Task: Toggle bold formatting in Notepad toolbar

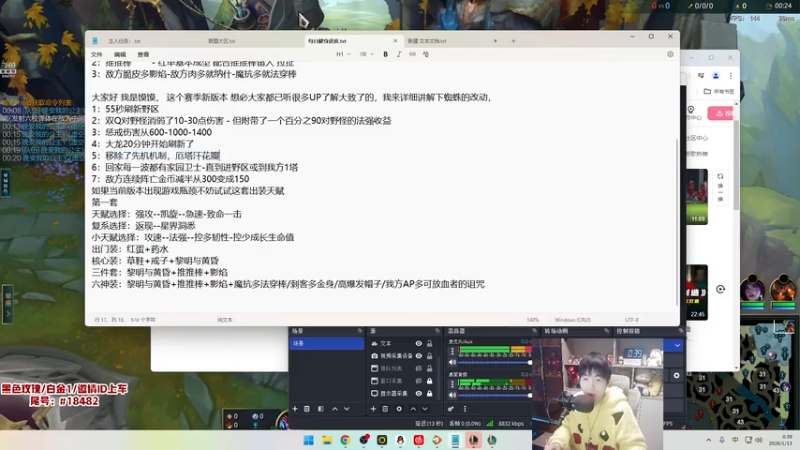Action: 385,54
